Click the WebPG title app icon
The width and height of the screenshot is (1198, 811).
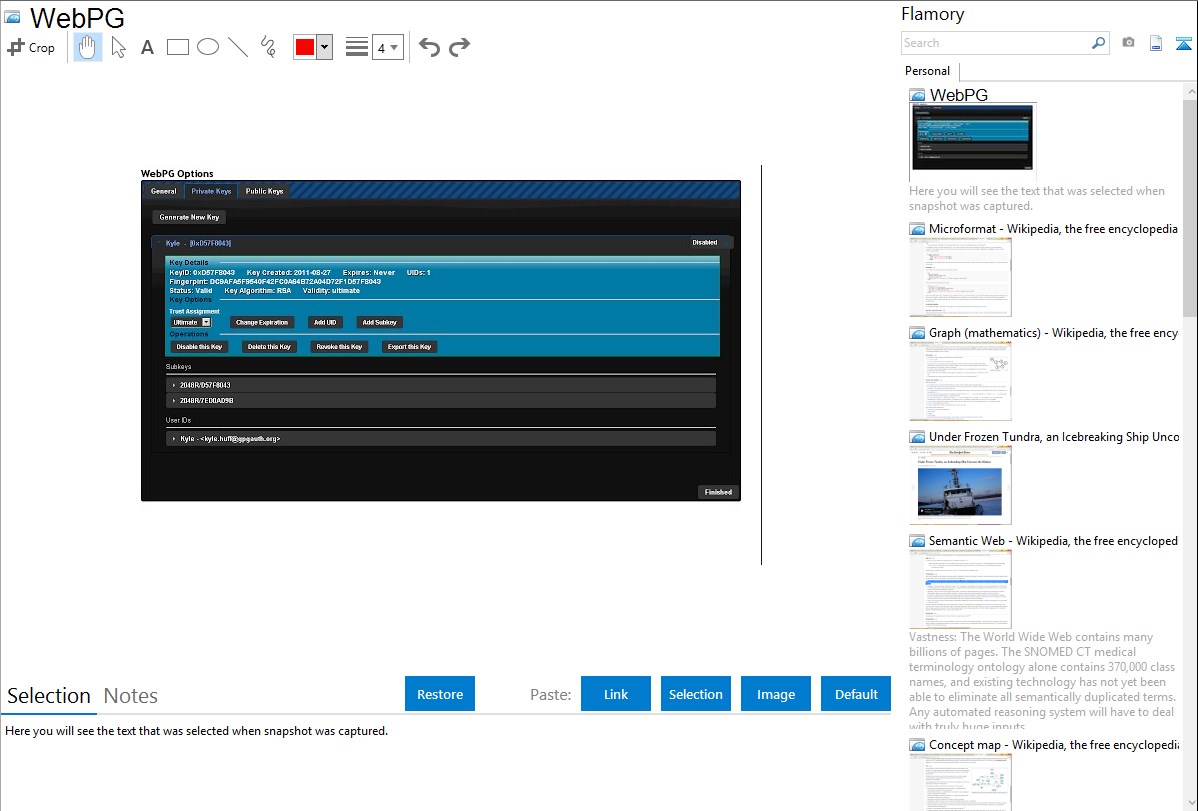coord(12,17)
